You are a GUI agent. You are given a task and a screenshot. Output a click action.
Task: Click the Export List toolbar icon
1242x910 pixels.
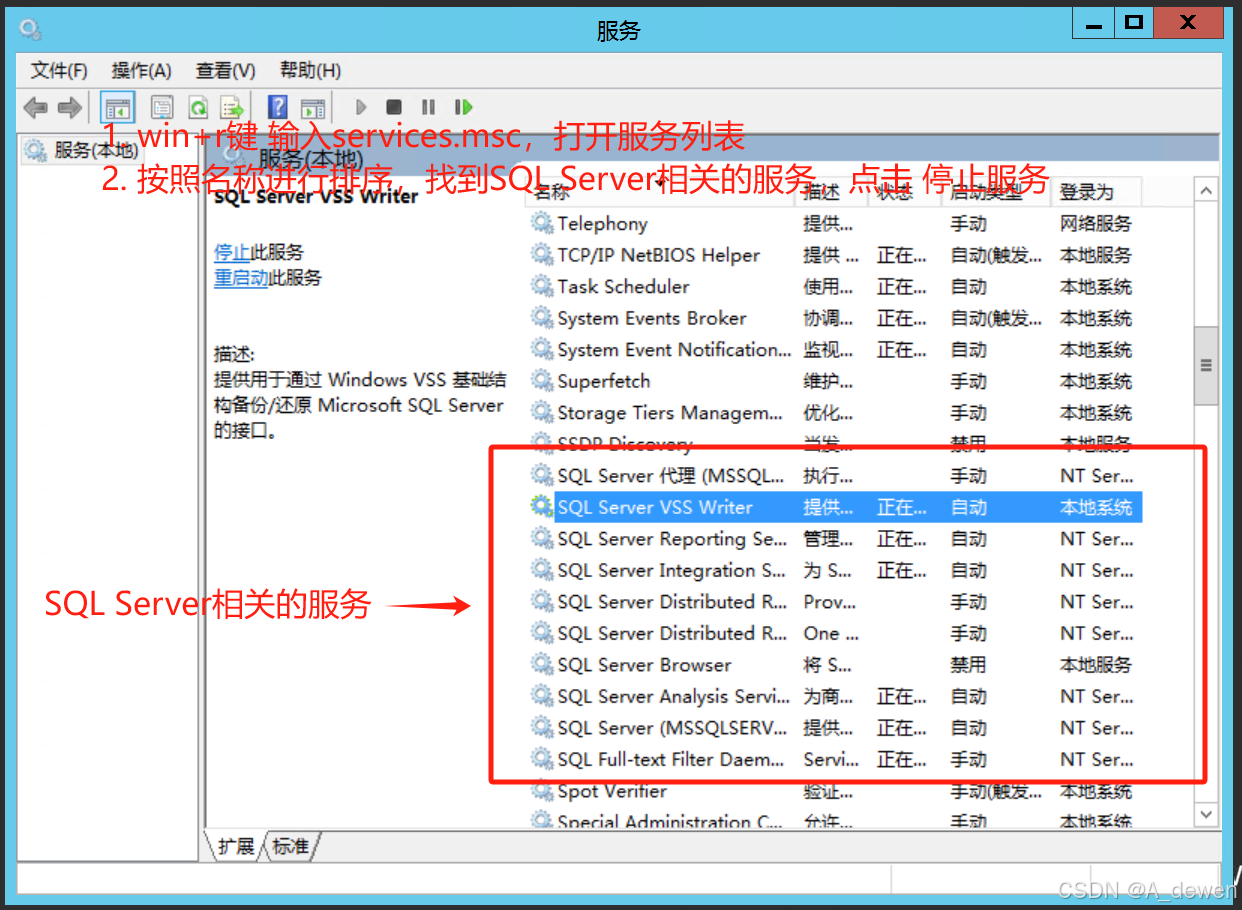point(232,107)
